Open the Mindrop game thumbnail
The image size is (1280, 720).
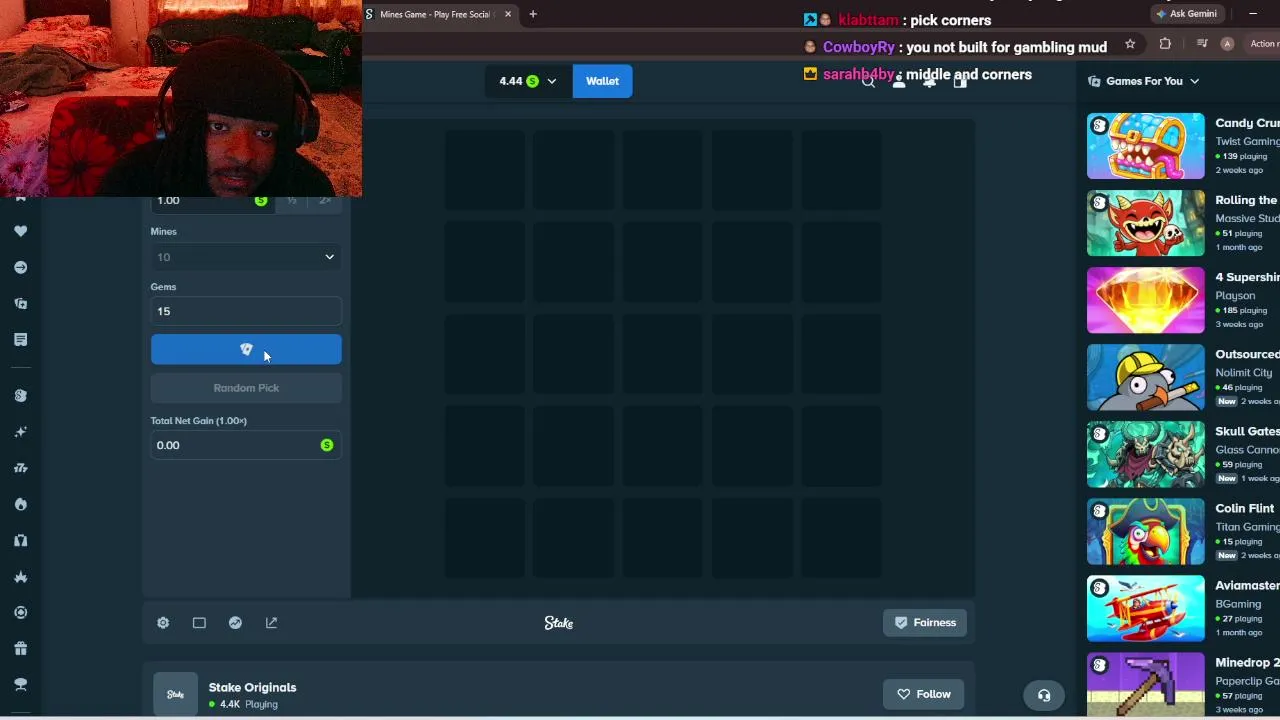pyautogui.click(x=1146, y=684)
